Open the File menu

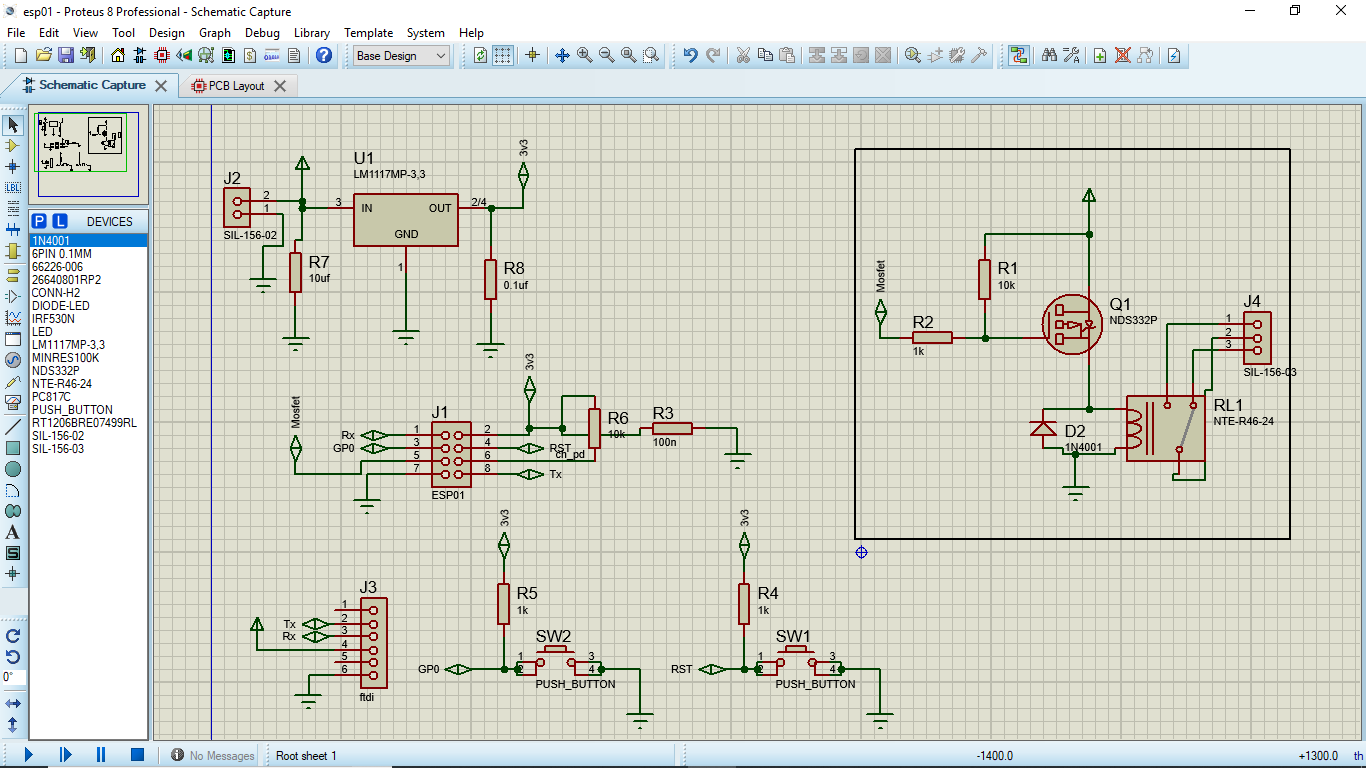click(16, 33)
